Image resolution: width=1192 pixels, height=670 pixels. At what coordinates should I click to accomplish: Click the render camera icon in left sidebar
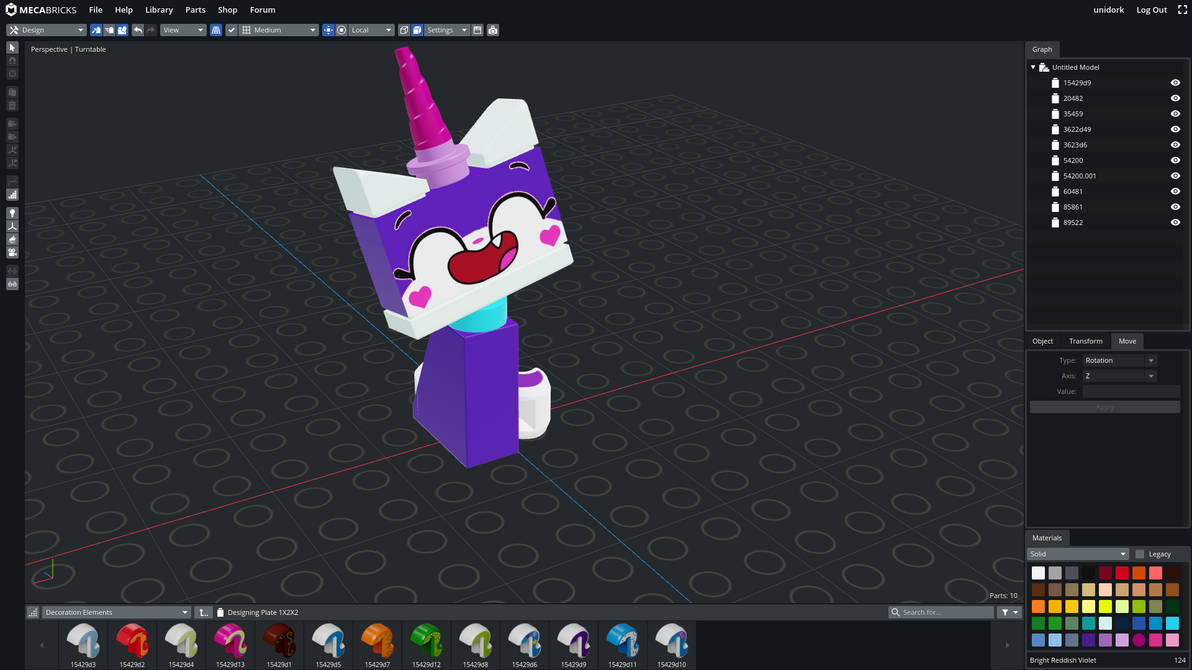click(11, 252)
